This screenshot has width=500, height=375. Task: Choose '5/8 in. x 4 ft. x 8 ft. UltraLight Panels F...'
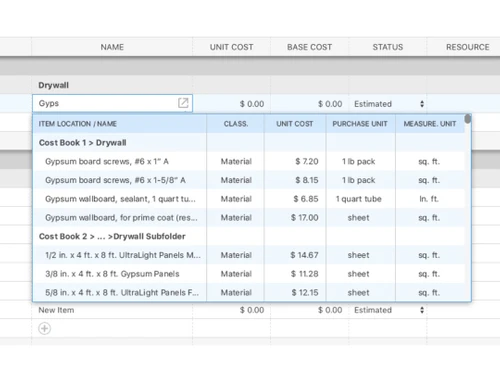click(122, 292)
